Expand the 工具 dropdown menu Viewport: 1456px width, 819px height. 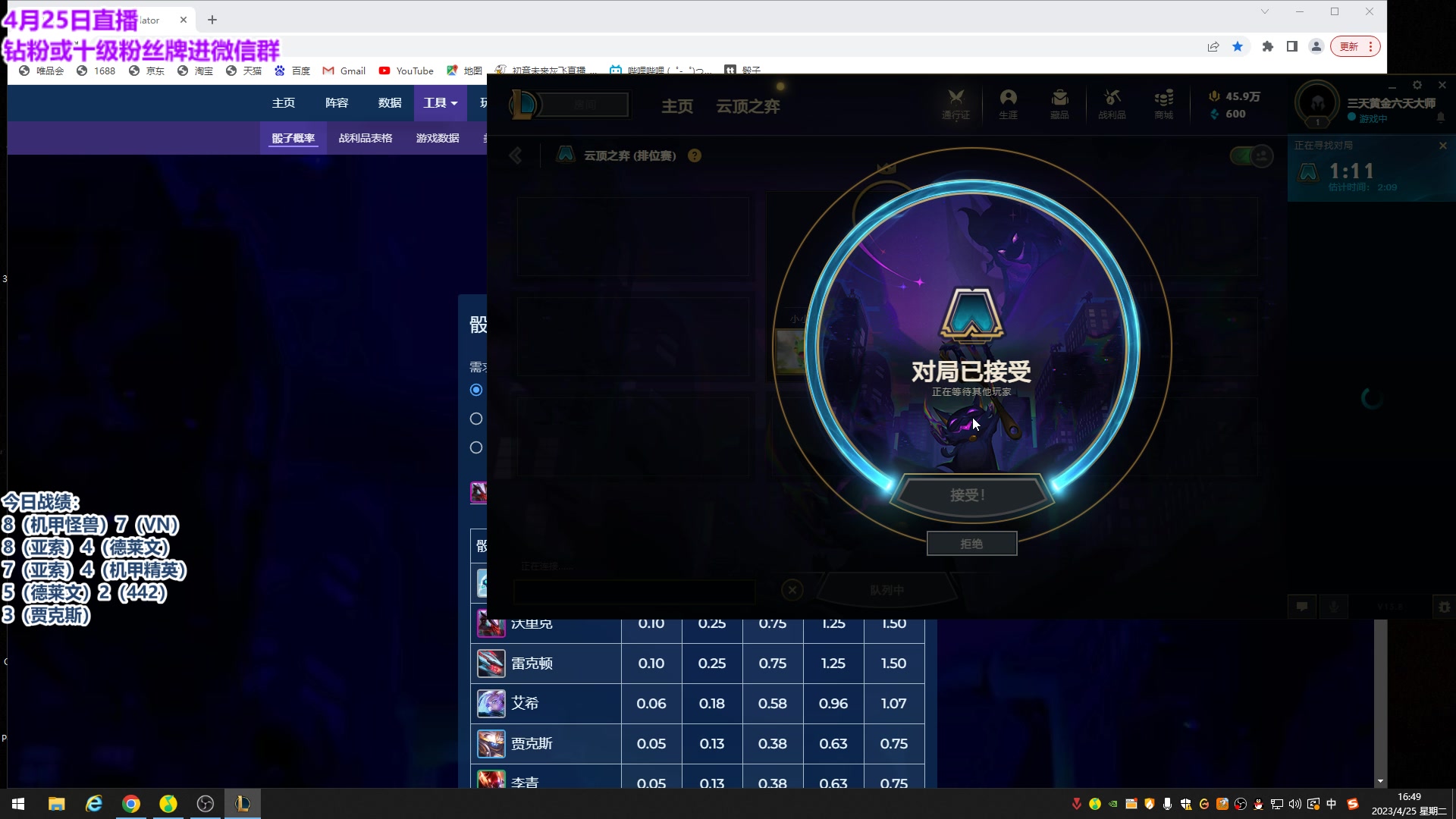(x=440, y=103)
